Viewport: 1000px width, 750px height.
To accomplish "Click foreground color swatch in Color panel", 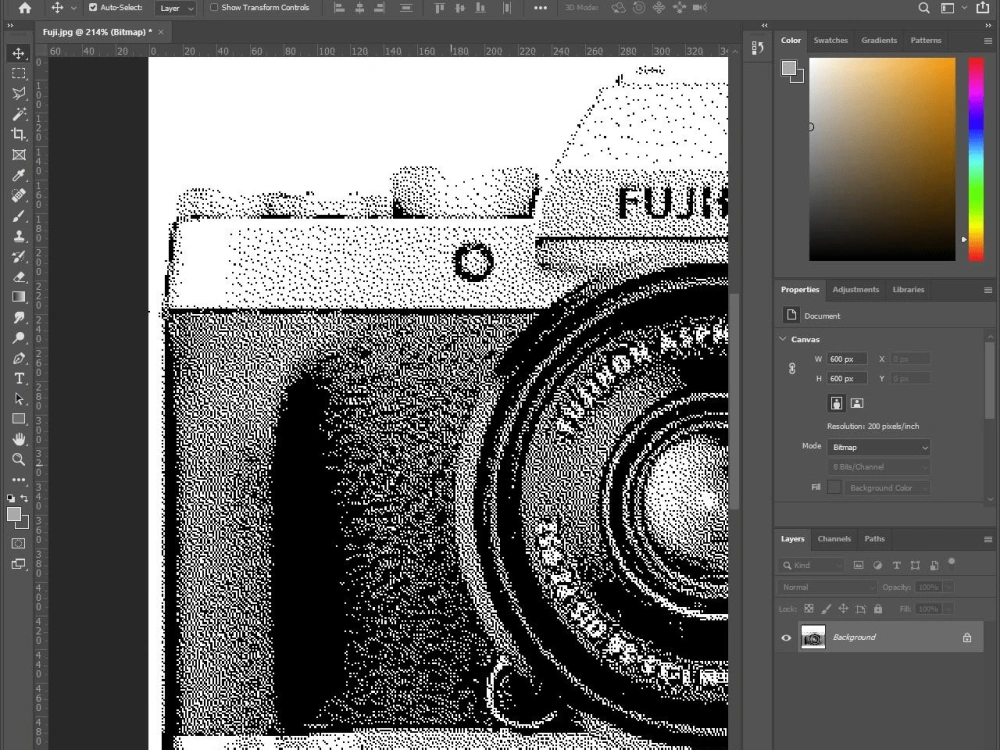I will (x=789, y=68).
